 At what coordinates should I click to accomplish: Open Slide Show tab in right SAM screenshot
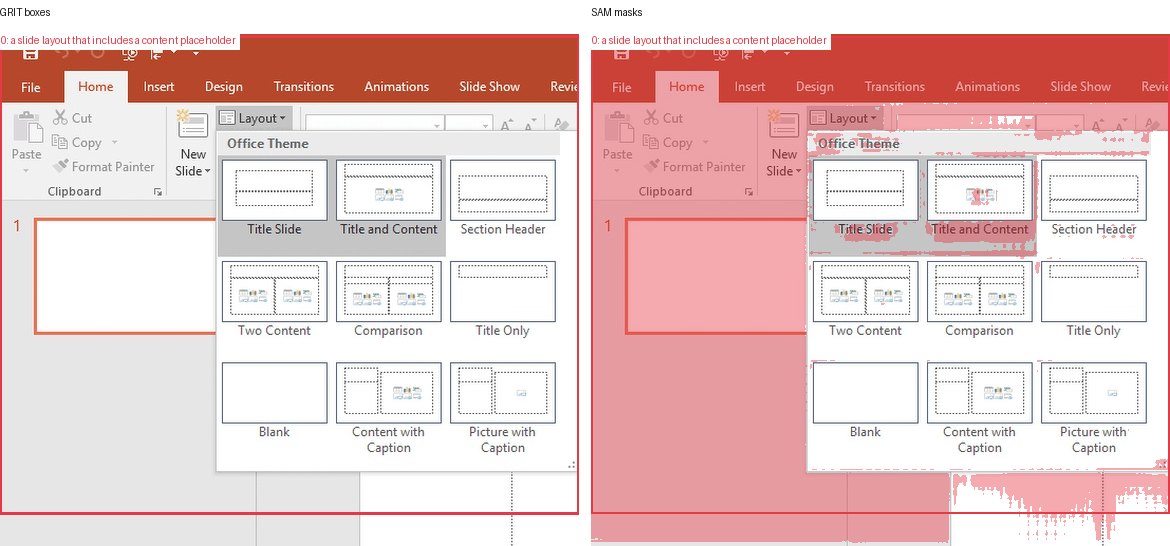[1080, 87]
